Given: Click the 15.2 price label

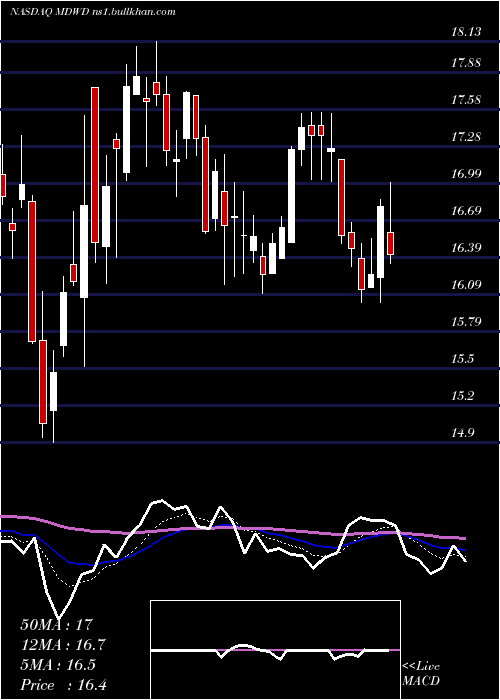Looking at the screenshot, I should [x=462, y=396].
